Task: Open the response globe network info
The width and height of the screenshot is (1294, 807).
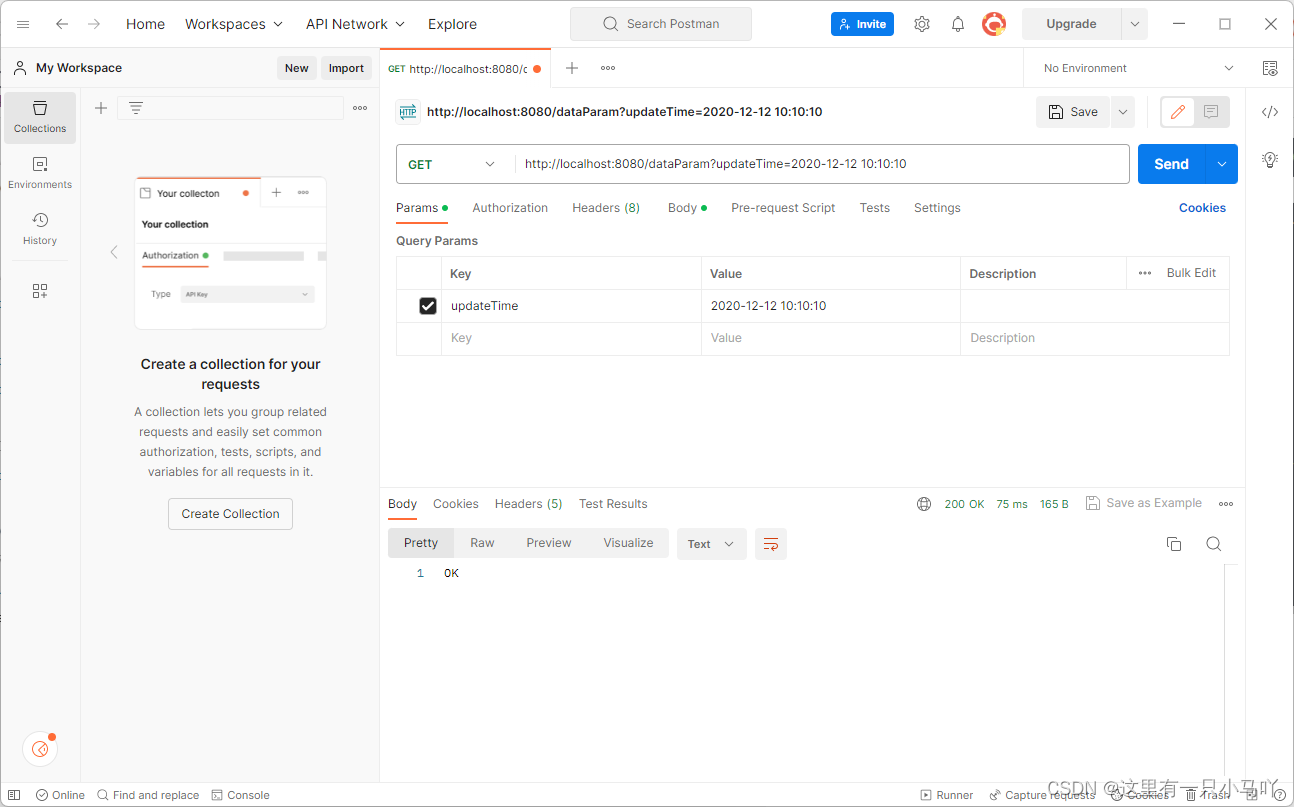Action: pos(924,504)
